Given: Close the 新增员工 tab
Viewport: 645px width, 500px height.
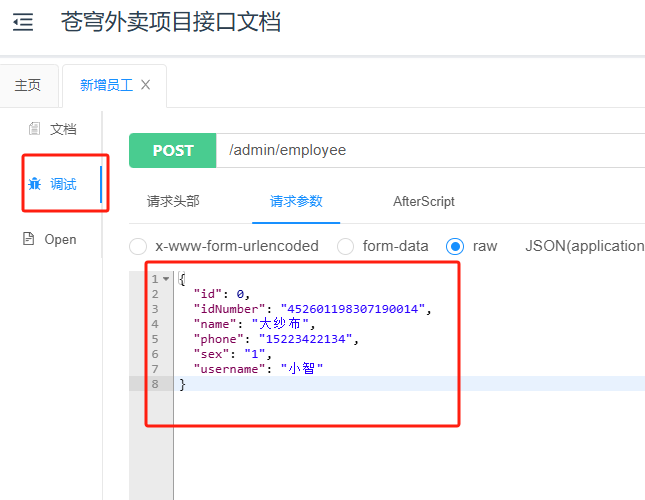Looking at the screenshot, I should pos(146,85).
